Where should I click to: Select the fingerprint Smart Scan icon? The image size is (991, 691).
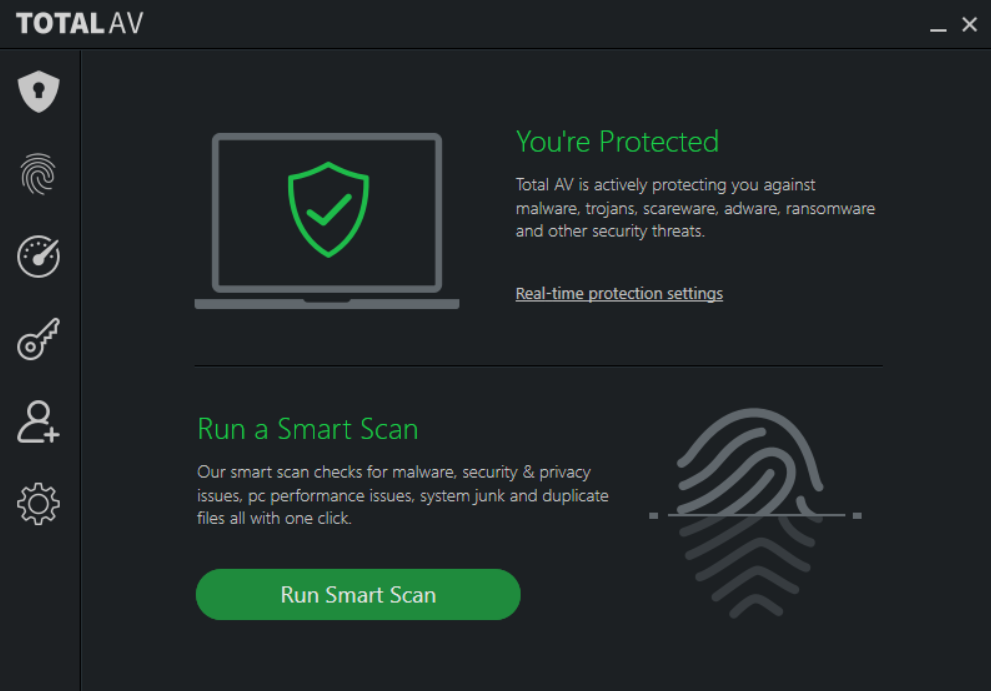click(38, 174)
